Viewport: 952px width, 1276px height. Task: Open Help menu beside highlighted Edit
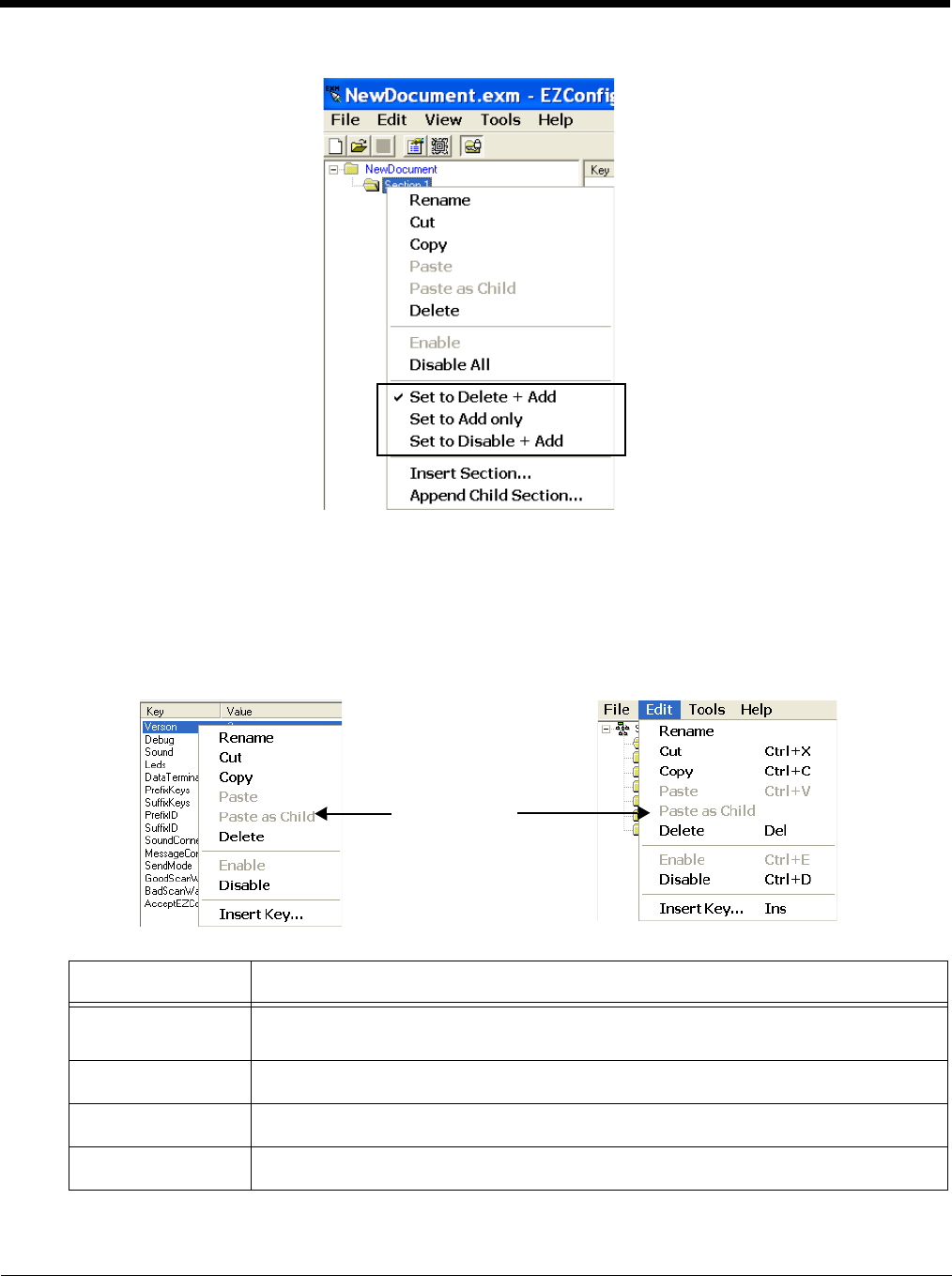point(756,710)
